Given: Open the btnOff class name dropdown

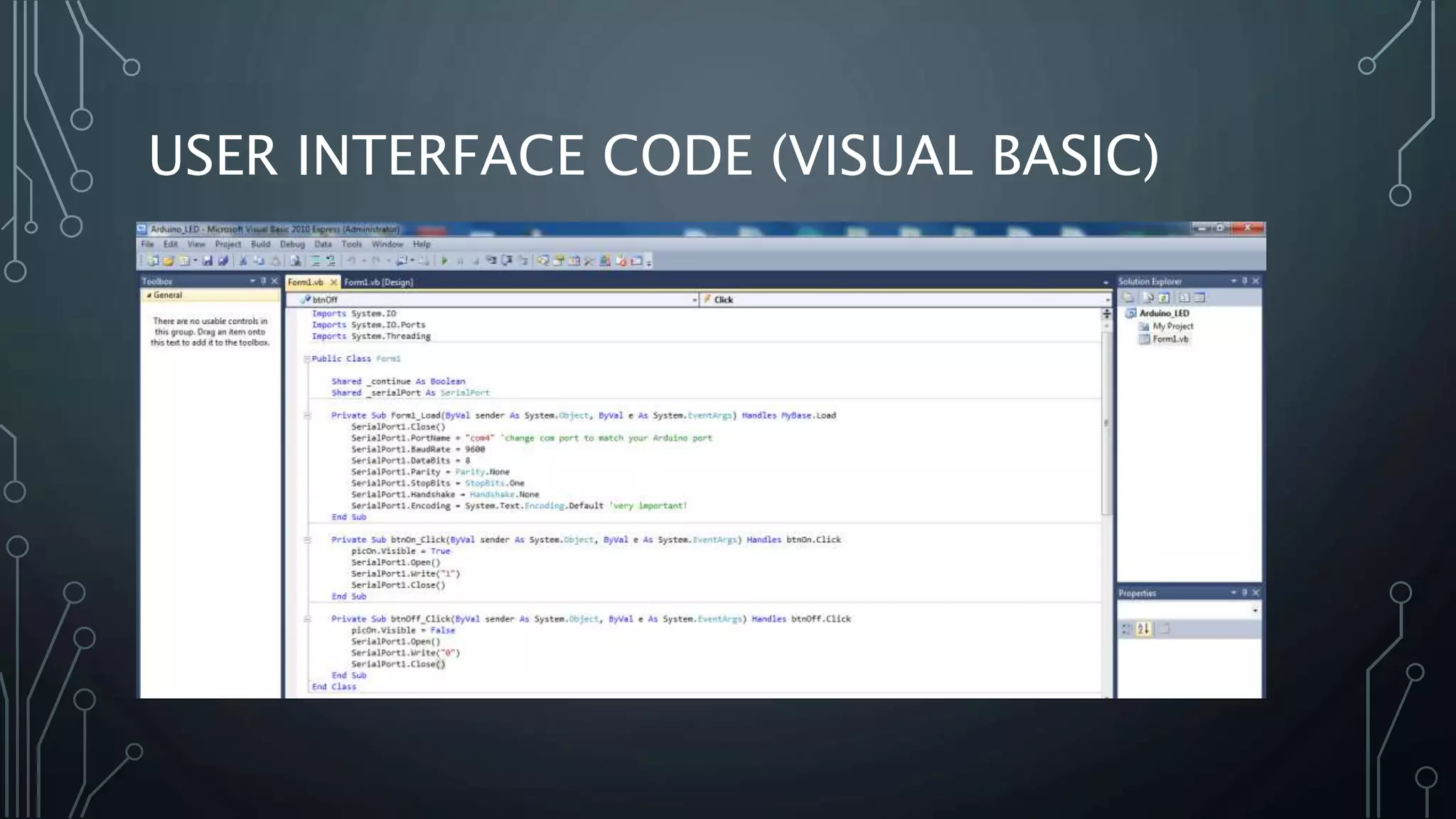Looking at the screenshot, I should coord(695,300).
